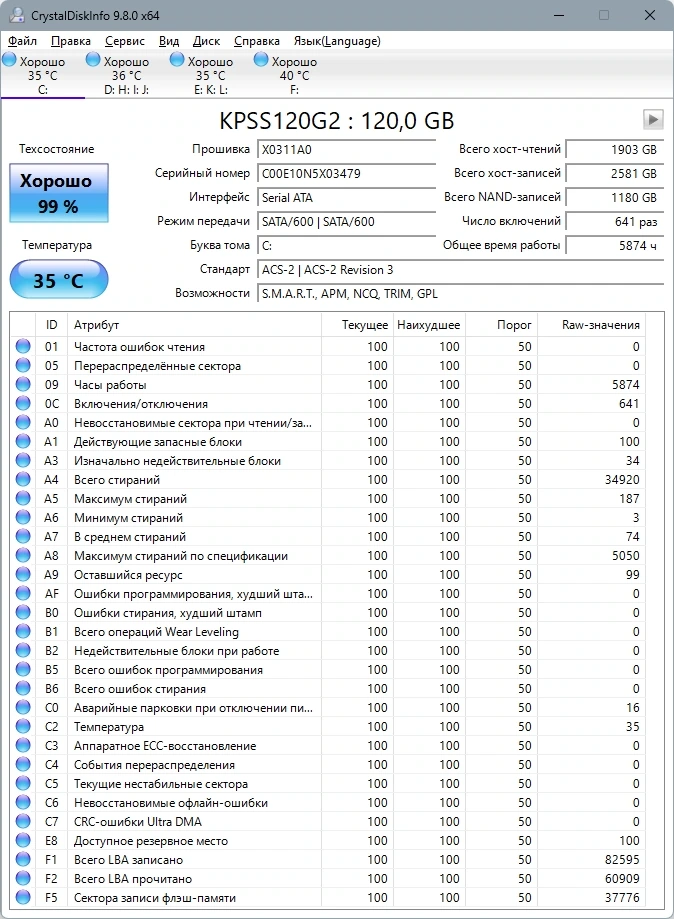
Task: Open the Правка menu
Action: [70, 41]
